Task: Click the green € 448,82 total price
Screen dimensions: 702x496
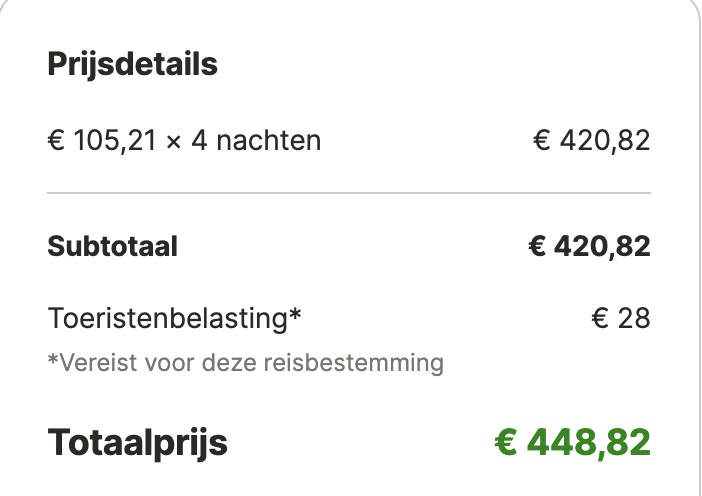Action: coord(573,443)
